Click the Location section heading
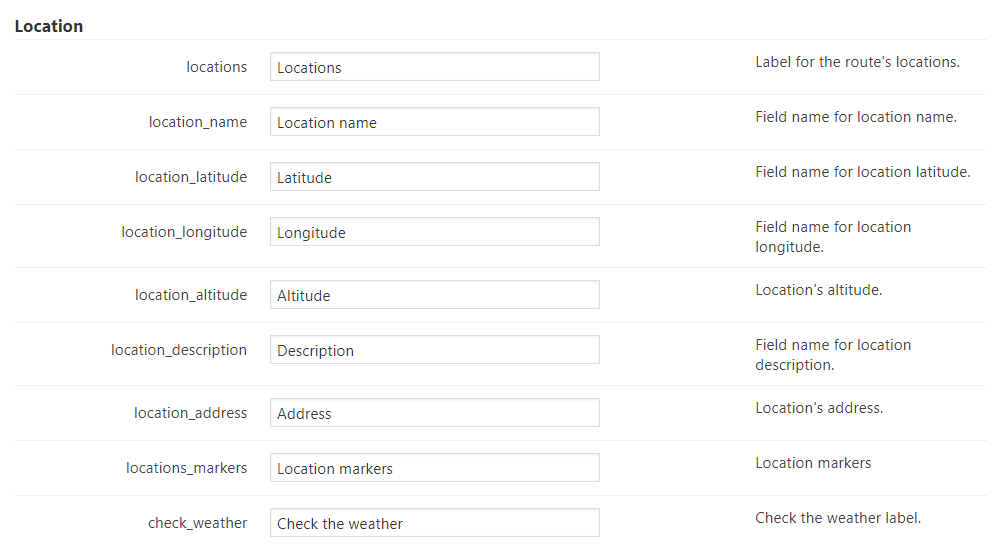1003x558 pixels. pos(49,26)
